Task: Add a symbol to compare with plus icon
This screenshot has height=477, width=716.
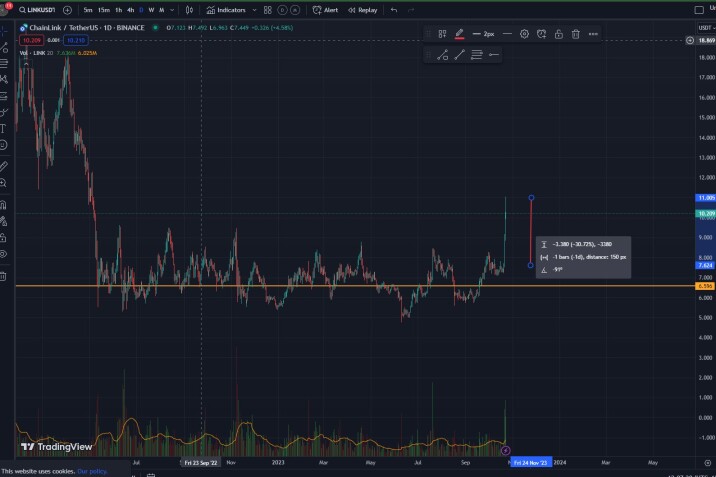Action: coord(67,10)
